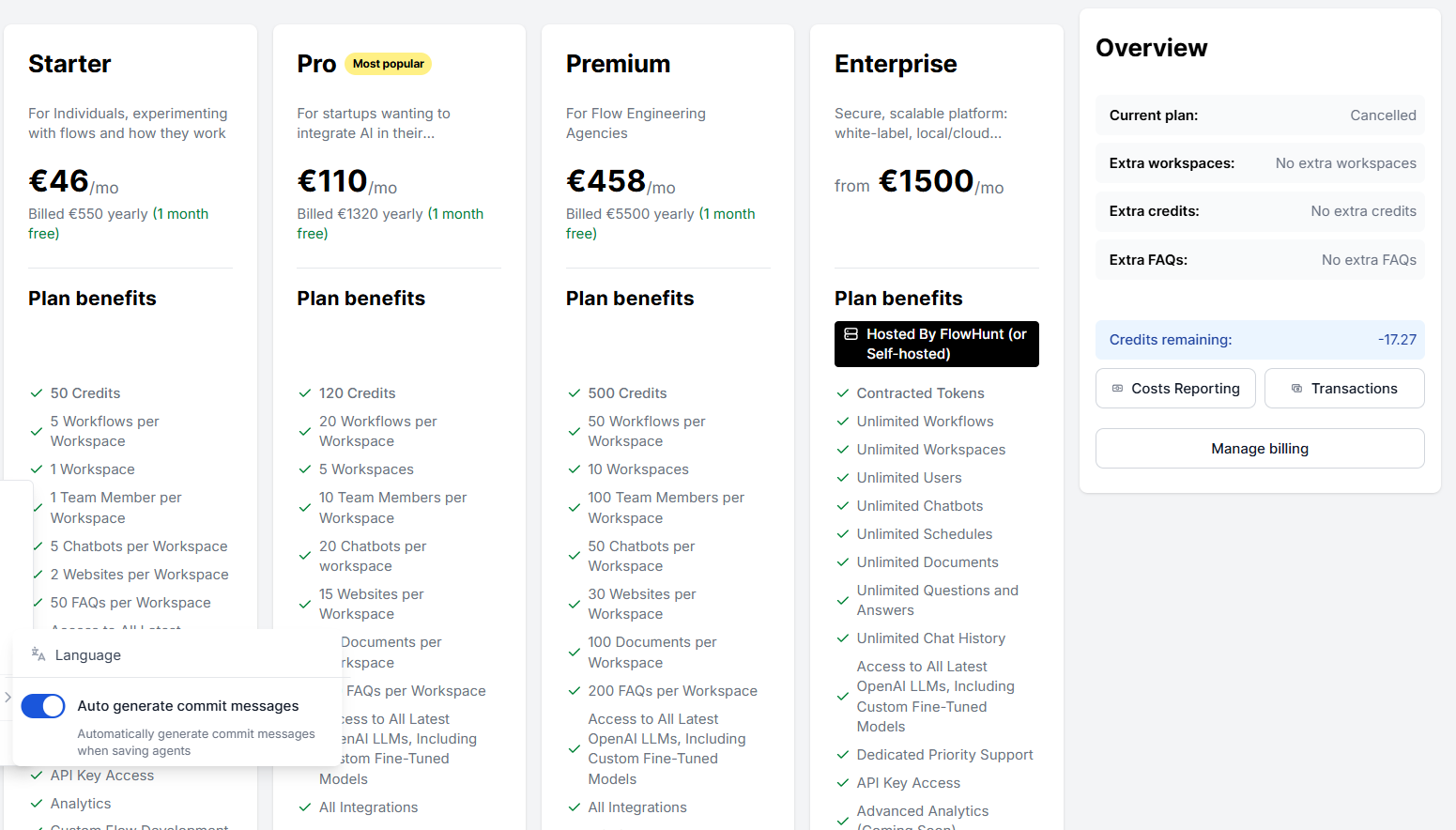Toggle Auto generate commit messages switch

[43, 706]
